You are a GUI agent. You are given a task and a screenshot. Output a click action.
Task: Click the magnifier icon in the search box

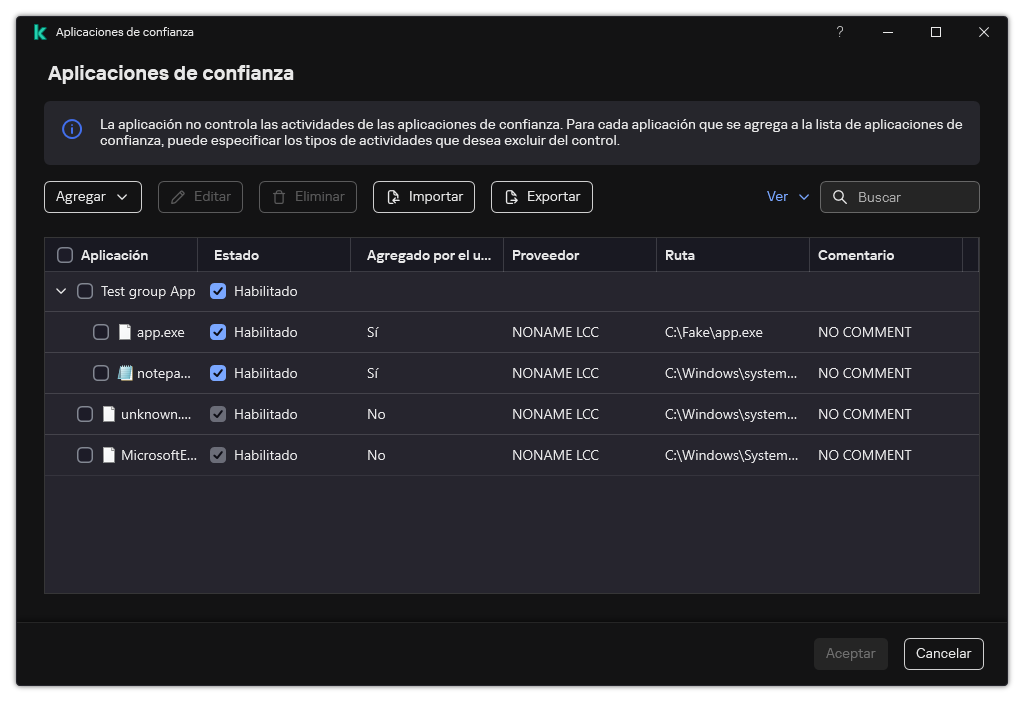coord(841,197)
